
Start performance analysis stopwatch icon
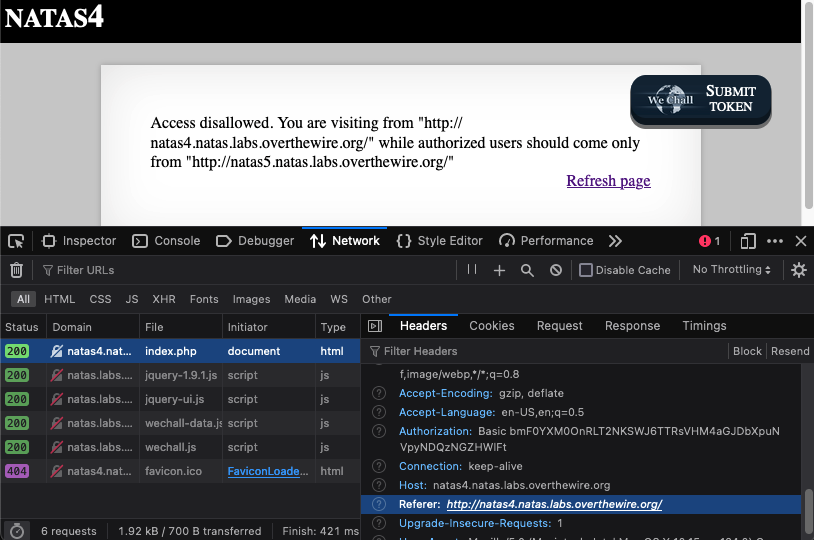(17, 531)
